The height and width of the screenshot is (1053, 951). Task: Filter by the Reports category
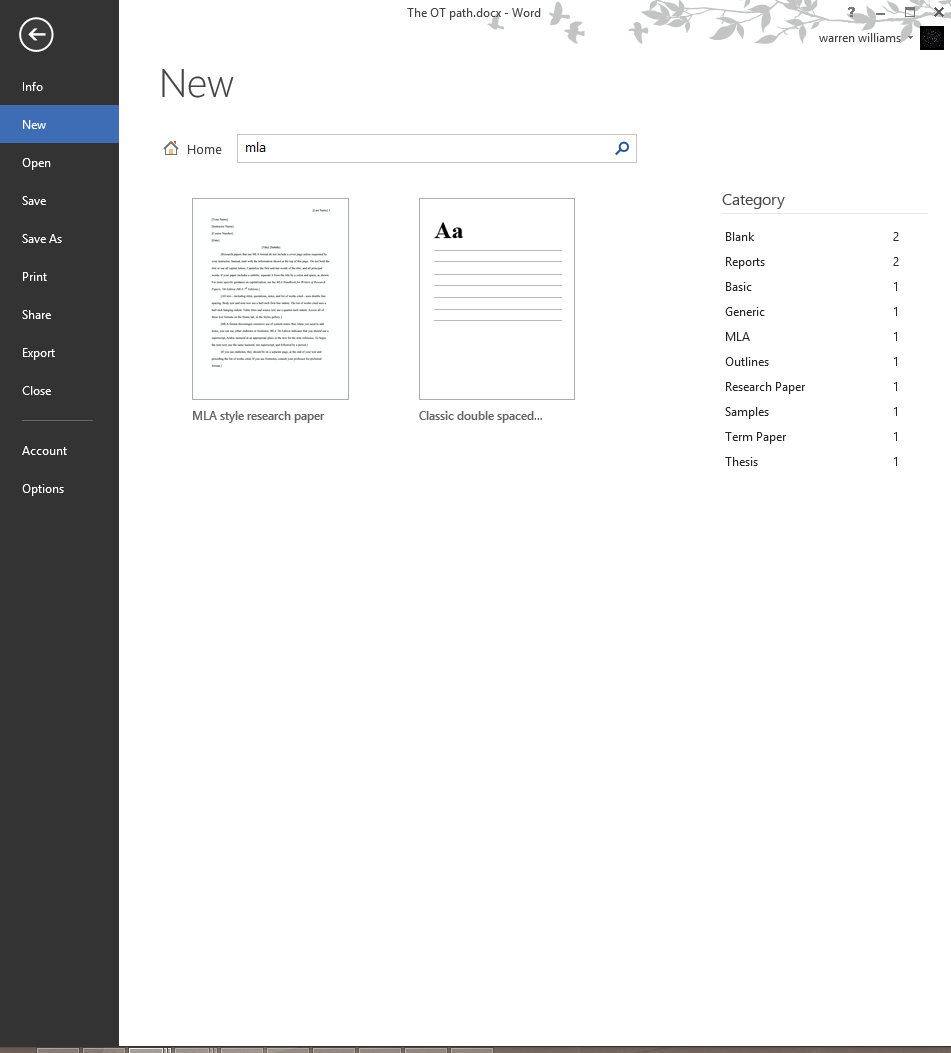745,262
